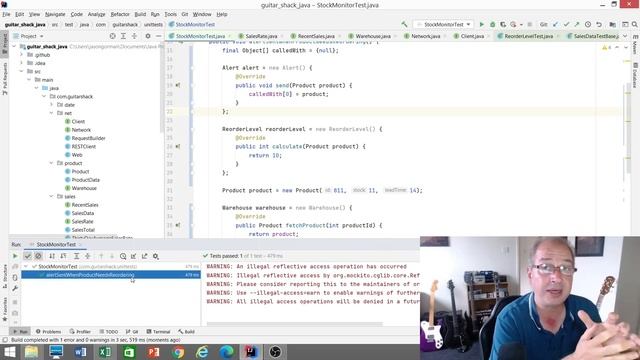Rerun tests with the Run panel play icon

click(x=15, y=256)
